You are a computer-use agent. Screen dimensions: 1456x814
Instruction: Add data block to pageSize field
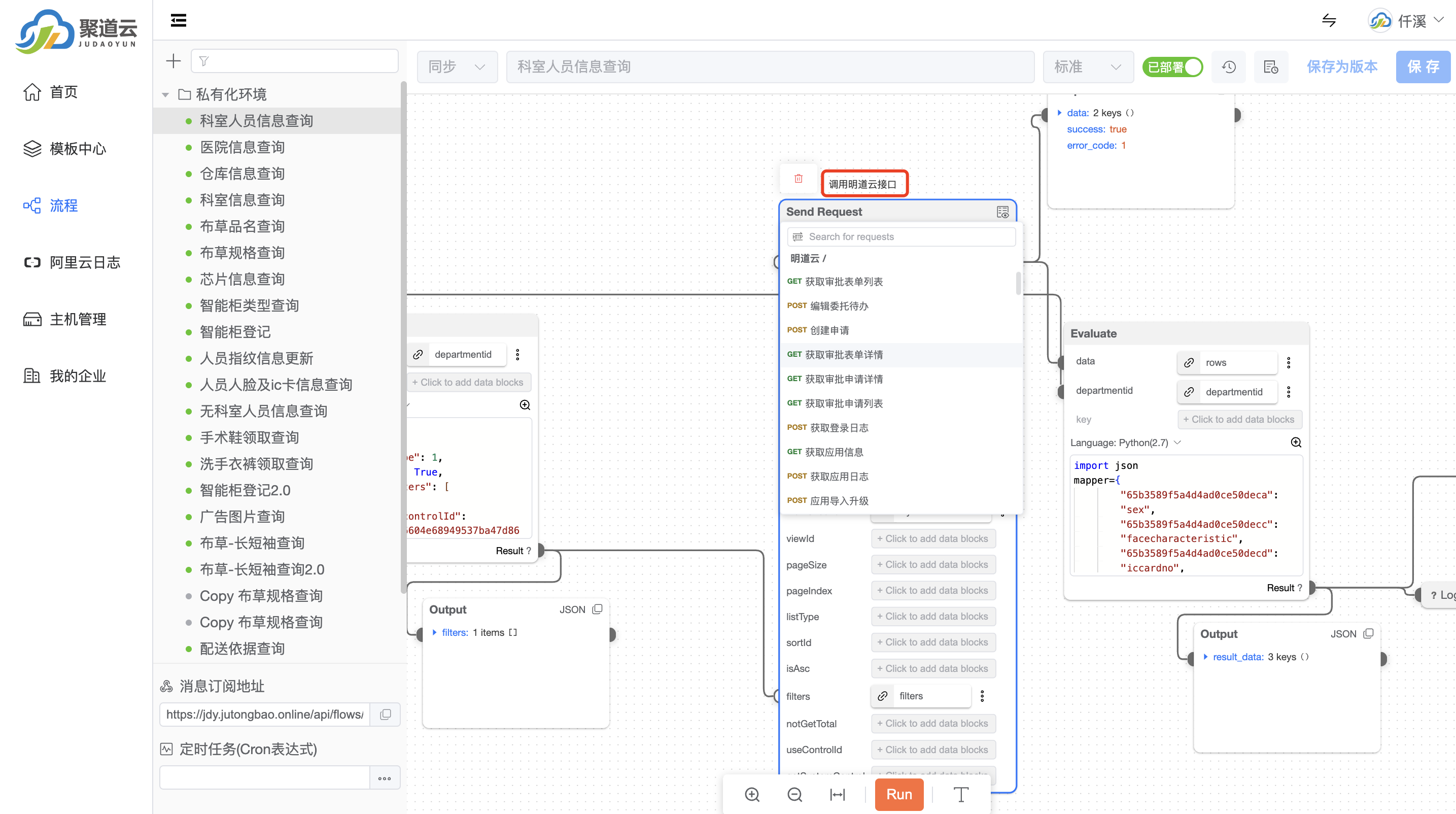(x=933, y=564)
